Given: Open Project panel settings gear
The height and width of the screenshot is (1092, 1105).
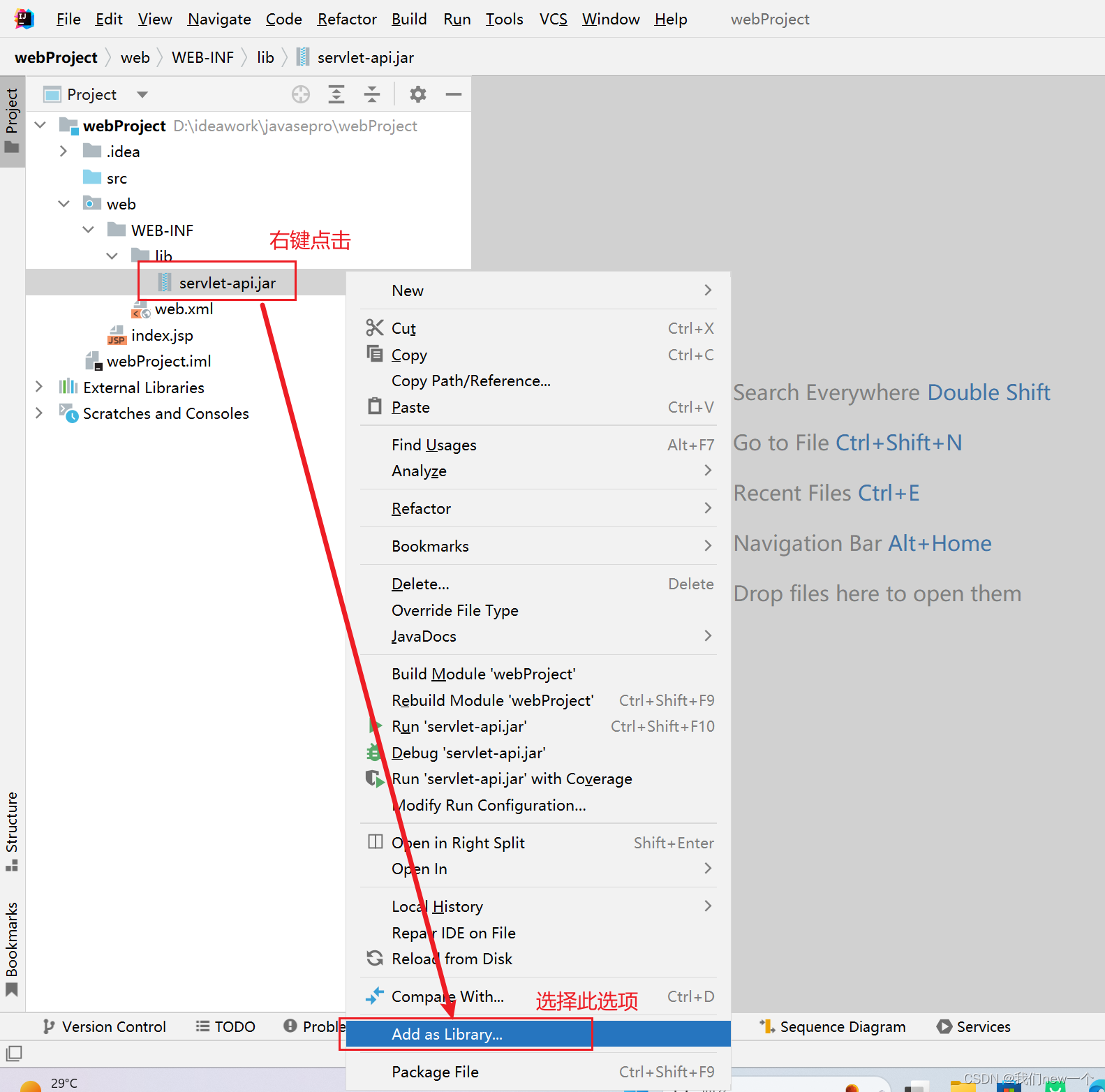Looking at the screenshot, I should pyautogui.click(x=418, y=94).
